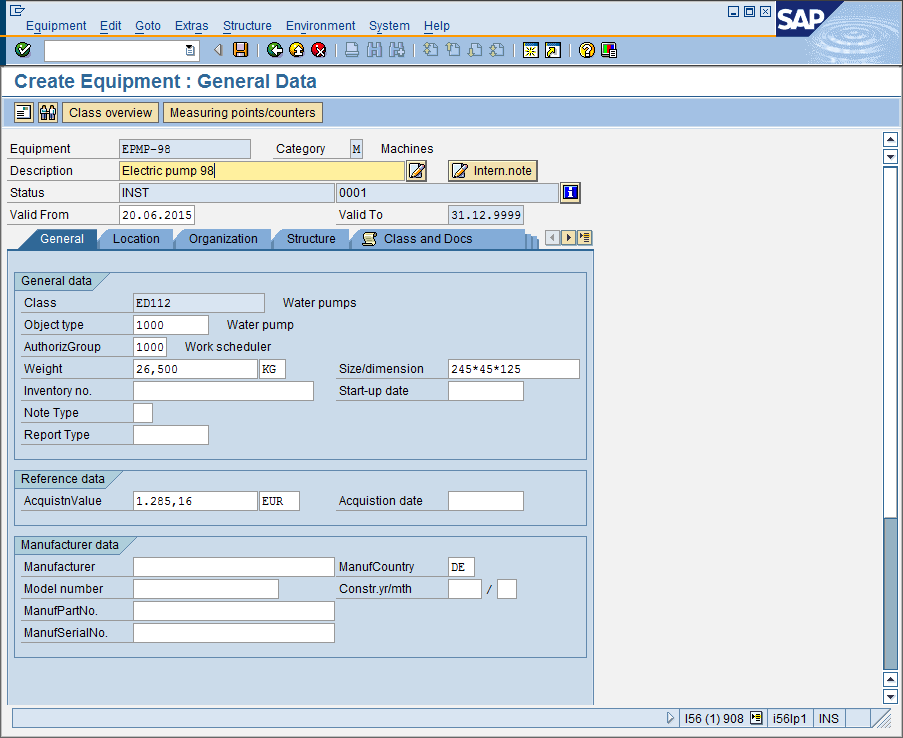The width and height of the screenshot is (903, 738).
Task: Click the session info icon in the status bar
Action: tap(756, 718)
